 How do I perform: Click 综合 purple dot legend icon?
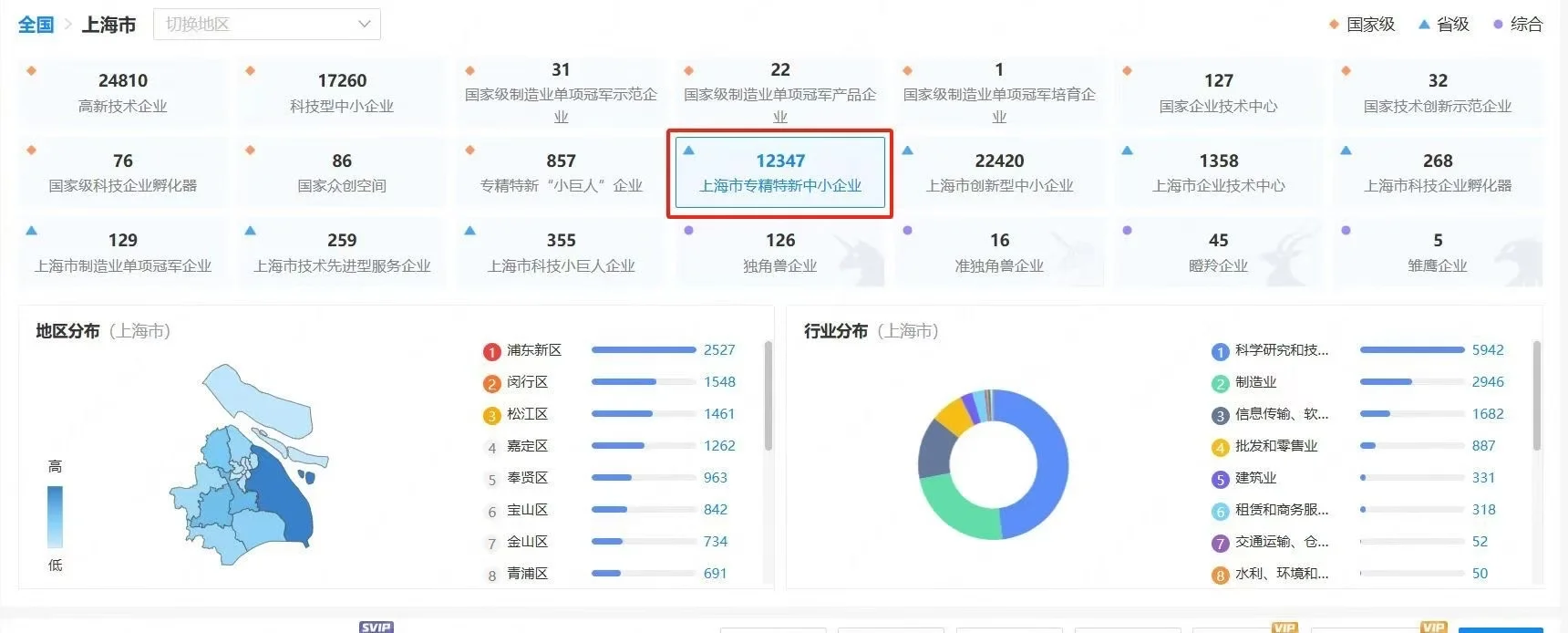pyautogui.click(x=1498, y=25)
